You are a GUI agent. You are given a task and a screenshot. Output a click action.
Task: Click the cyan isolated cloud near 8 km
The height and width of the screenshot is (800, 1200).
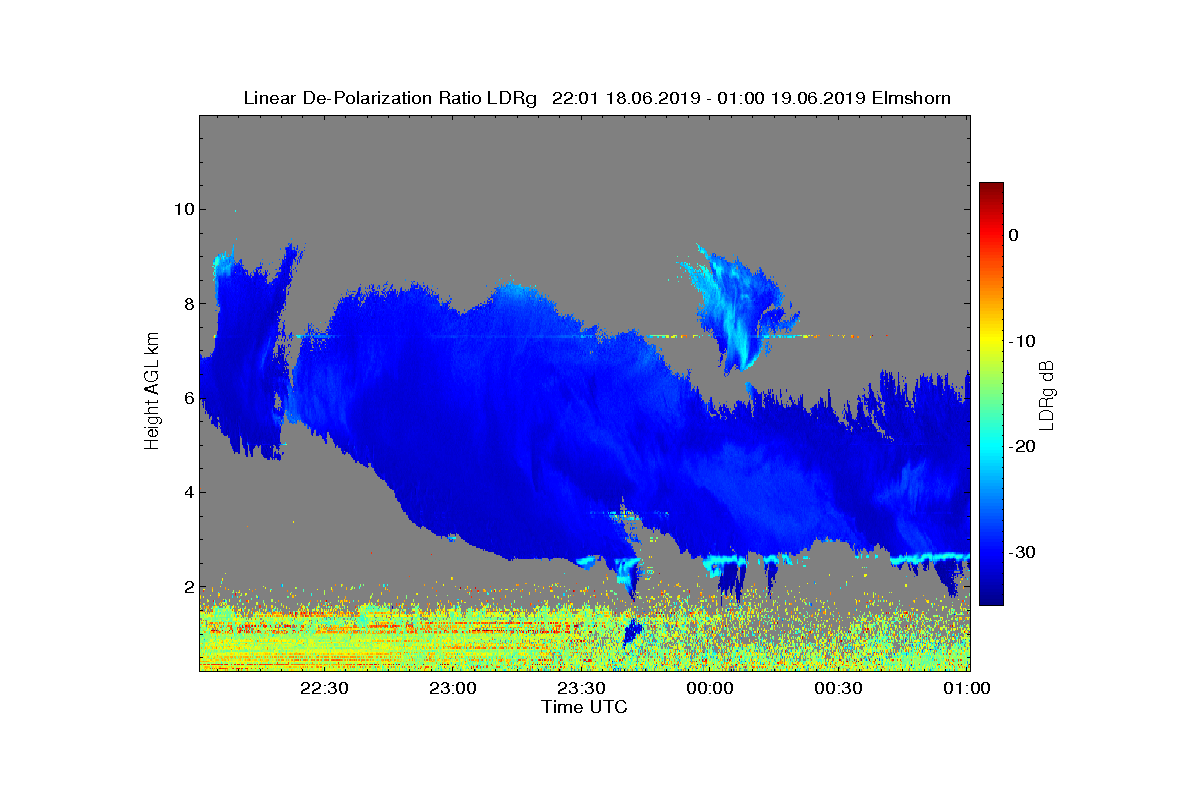click(738, 308)
